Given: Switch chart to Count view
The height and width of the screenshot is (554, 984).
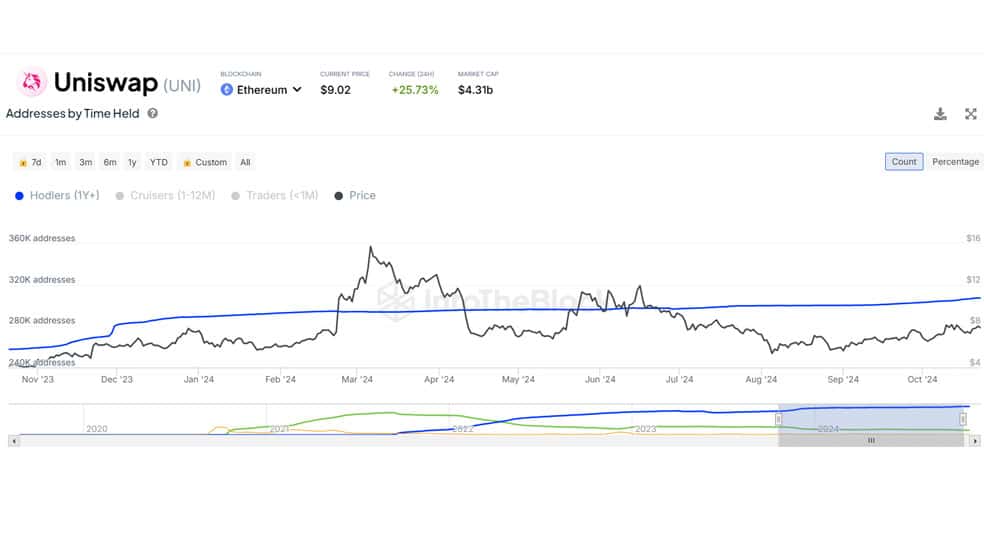Looking at the screenshot, I should [904, 162].
